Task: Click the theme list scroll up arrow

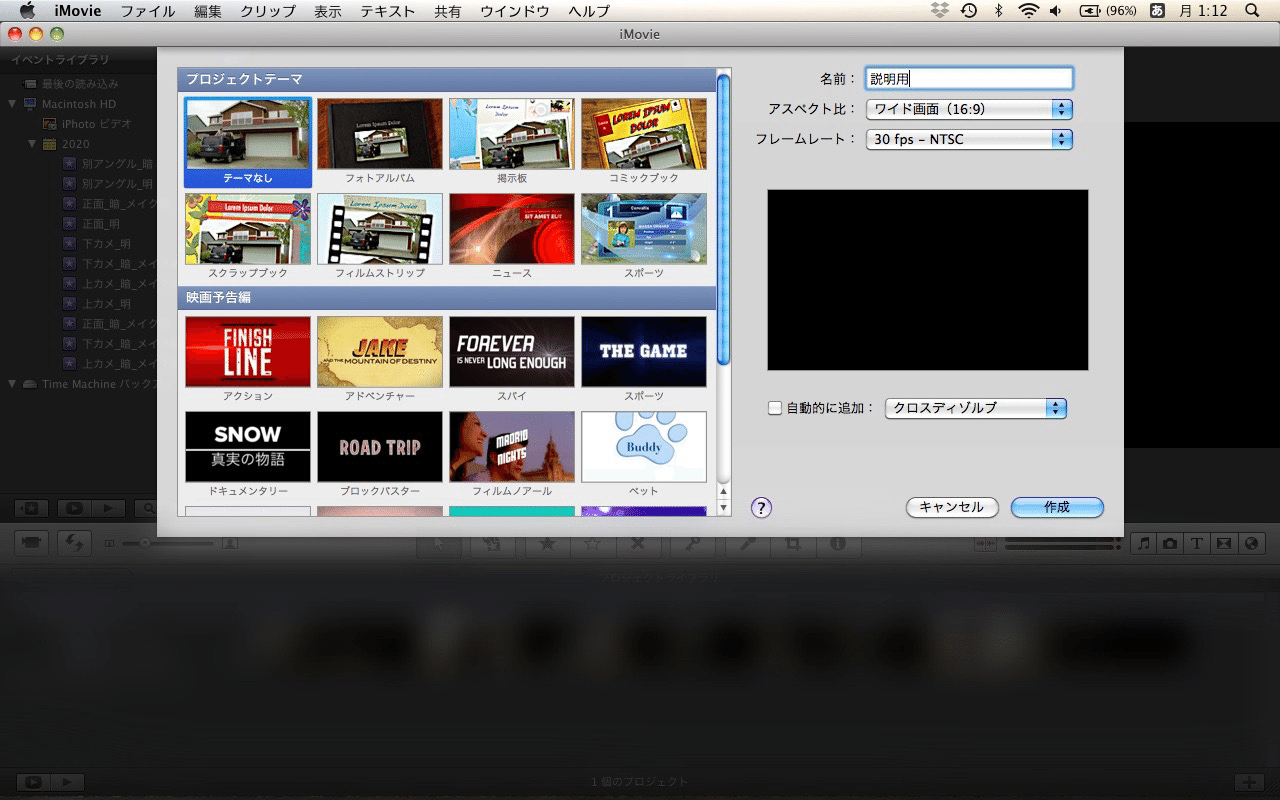Action: coord(724,492)
